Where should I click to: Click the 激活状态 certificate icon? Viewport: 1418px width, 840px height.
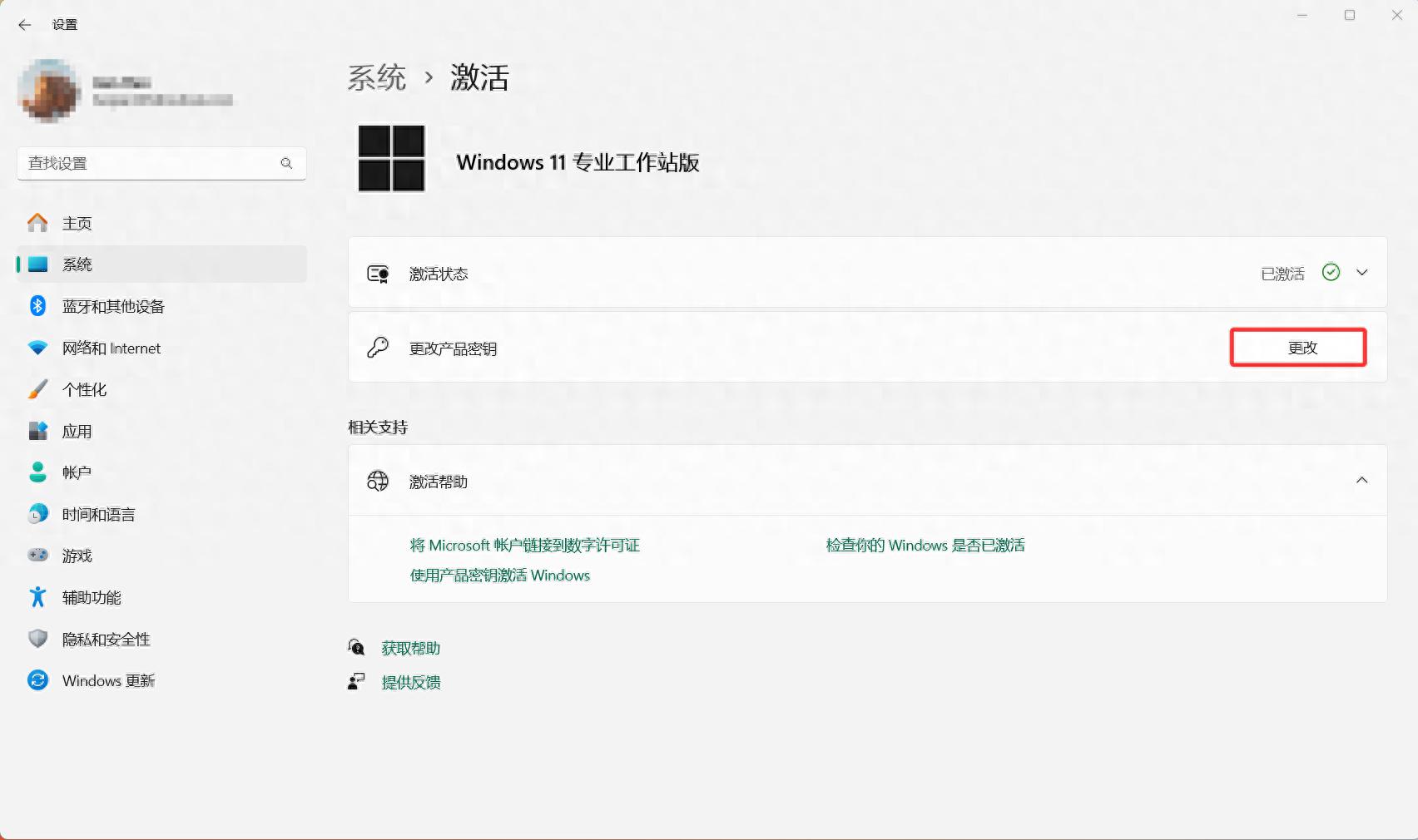pyautogui.click(x=378, y=274)
